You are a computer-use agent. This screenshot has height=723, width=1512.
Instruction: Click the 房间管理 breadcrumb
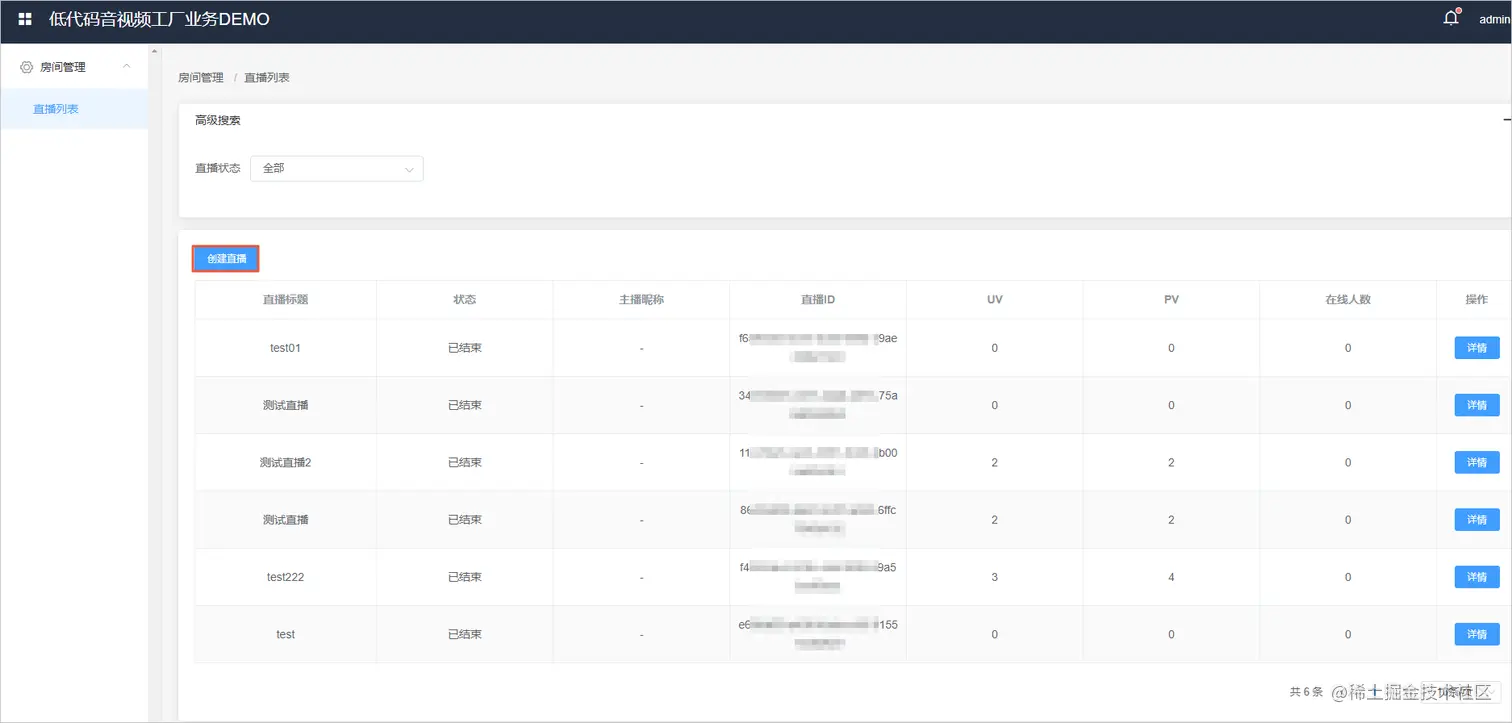pos(201,77)
